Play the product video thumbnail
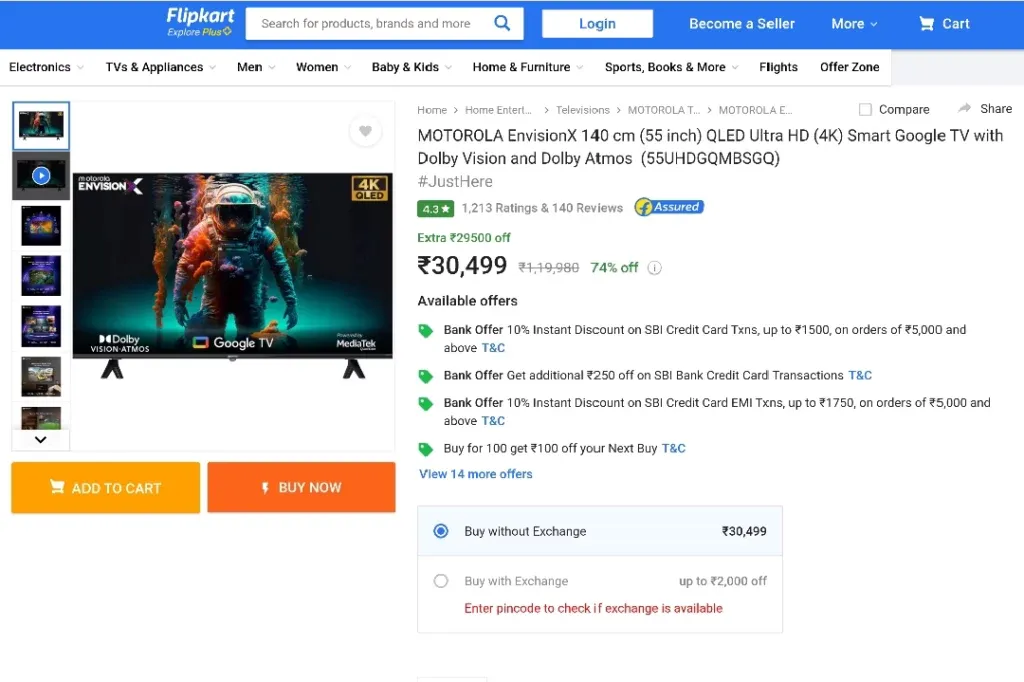 tap(41, 176)
